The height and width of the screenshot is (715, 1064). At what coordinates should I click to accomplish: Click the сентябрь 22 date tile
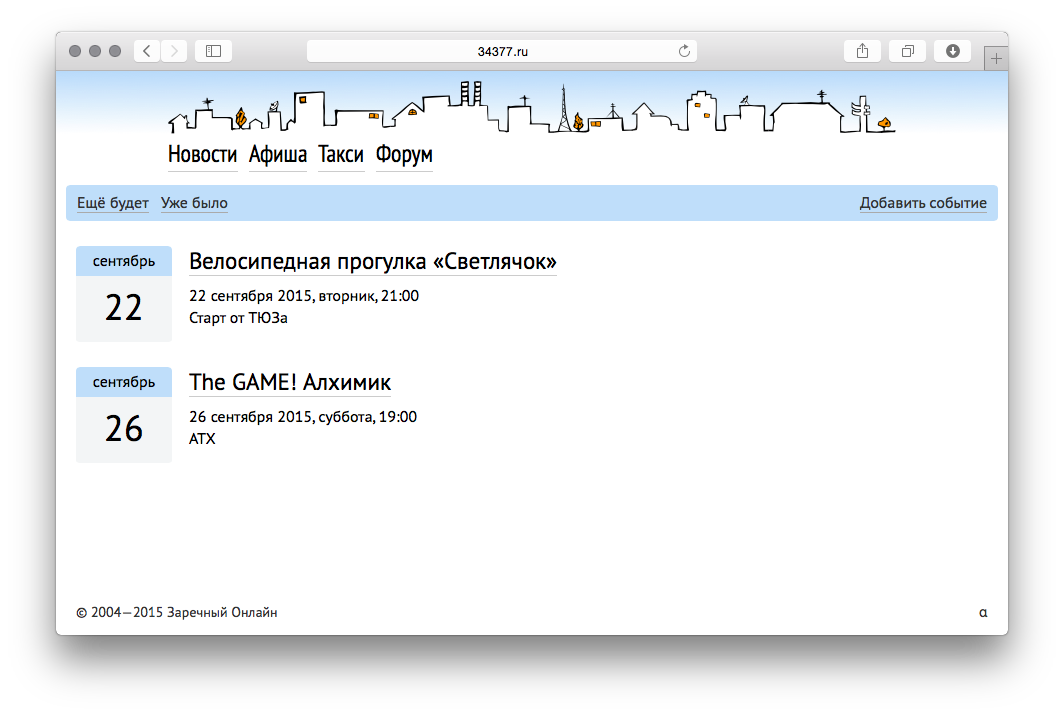click(x=124, y=294)
